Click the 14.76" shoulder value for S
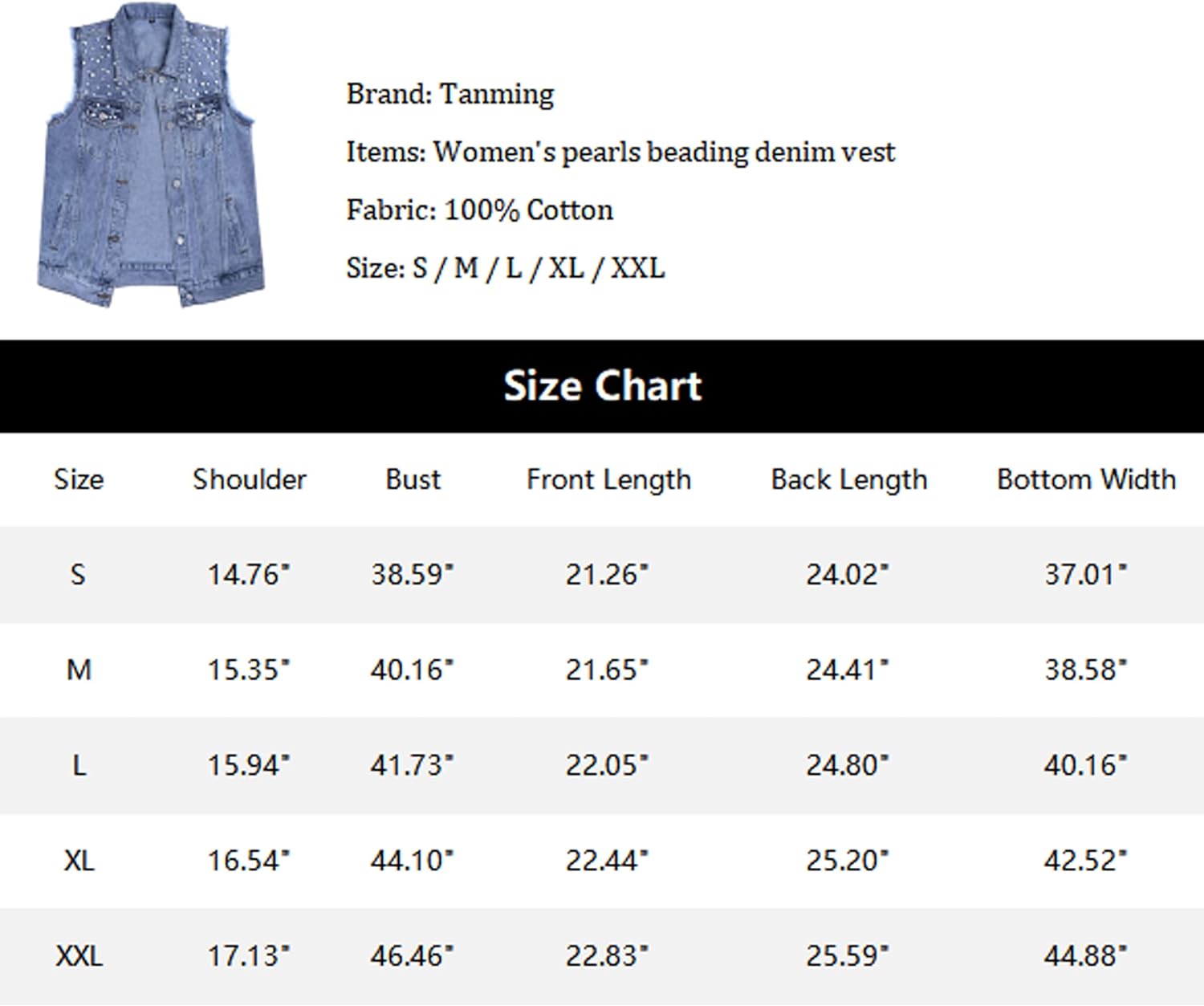The image size is (1204, 1006). [249, 575]
